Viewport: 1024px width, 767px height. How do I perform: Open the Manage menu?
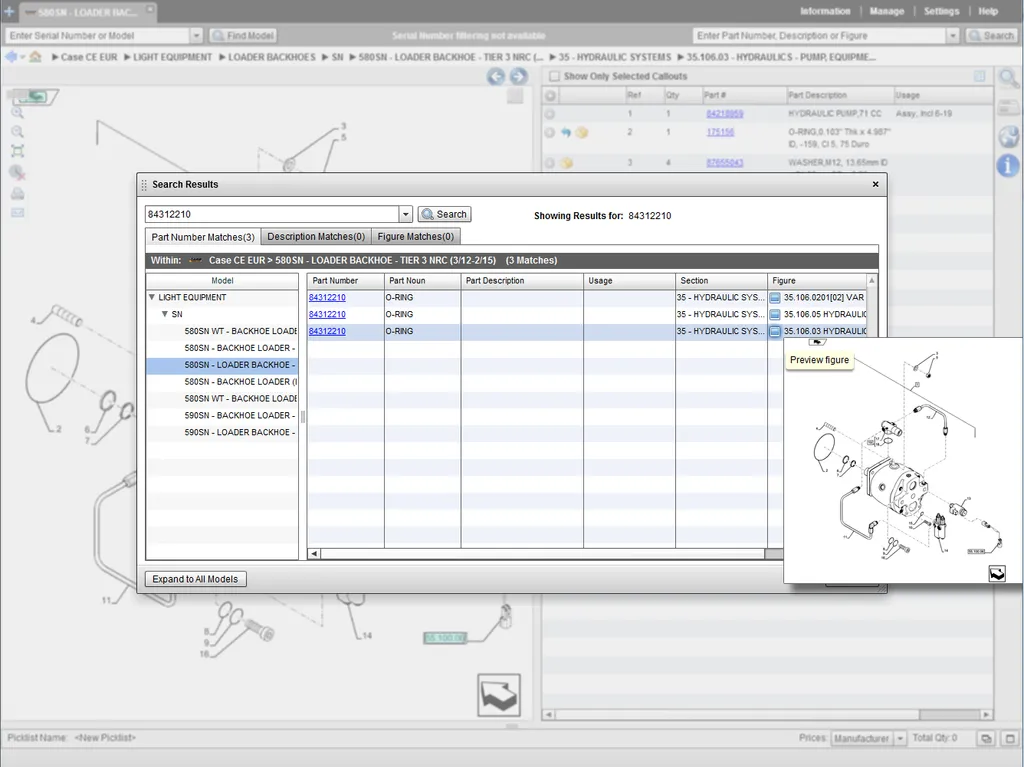[x=886, y=11]
